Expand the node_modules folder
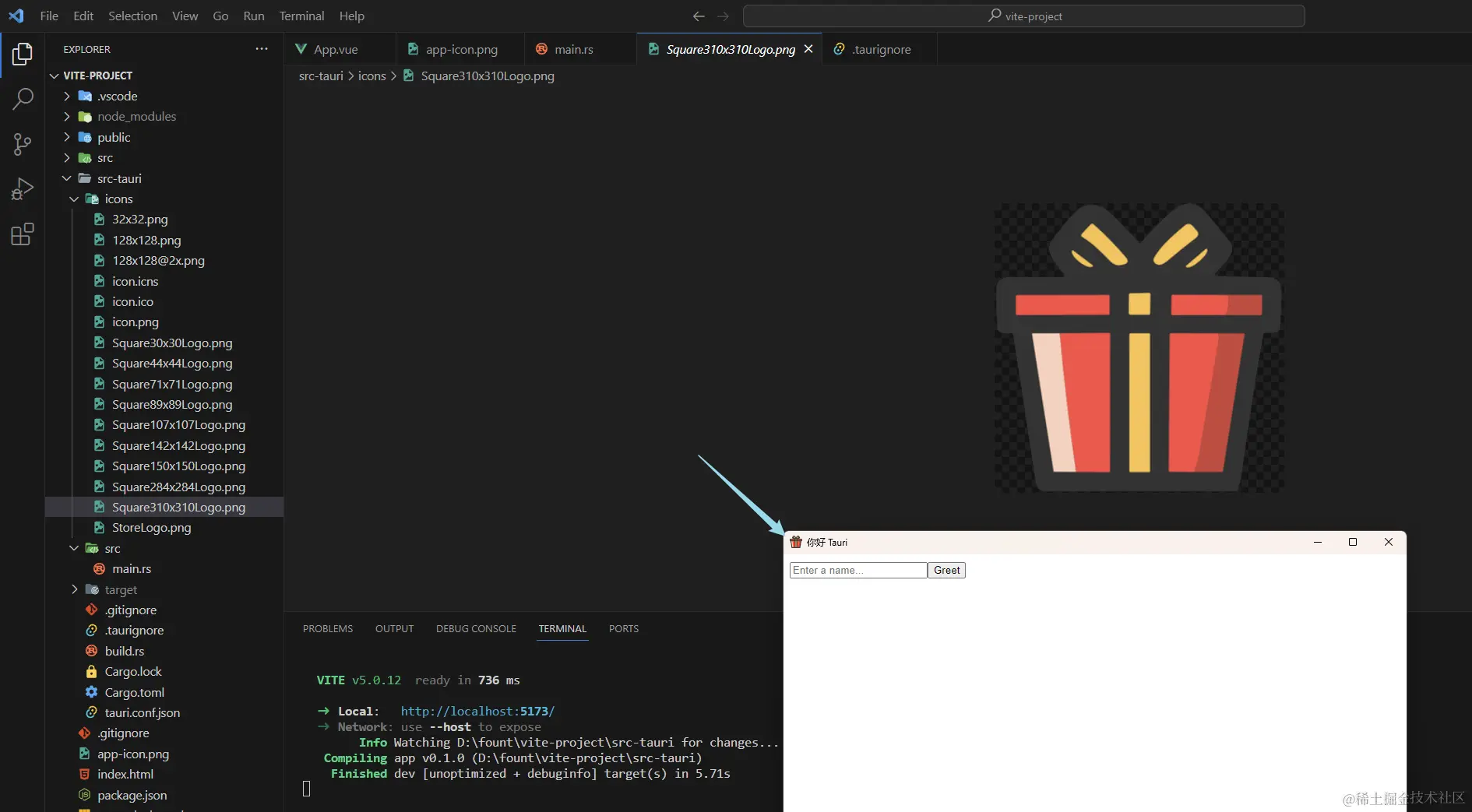Image resolution: width=1472 pixels, height=812 pixels. [x=164, y=116]
